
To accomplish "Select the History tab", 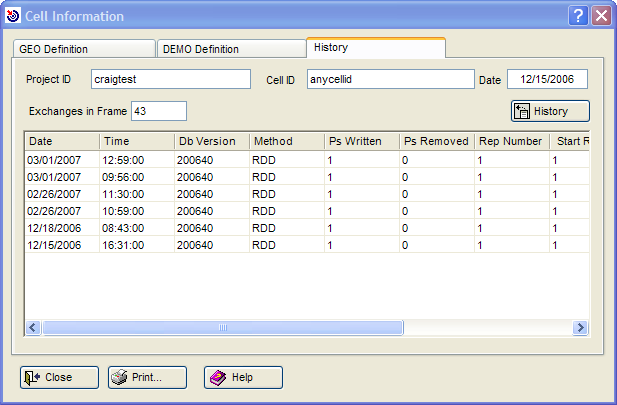I will coord(374,48).
